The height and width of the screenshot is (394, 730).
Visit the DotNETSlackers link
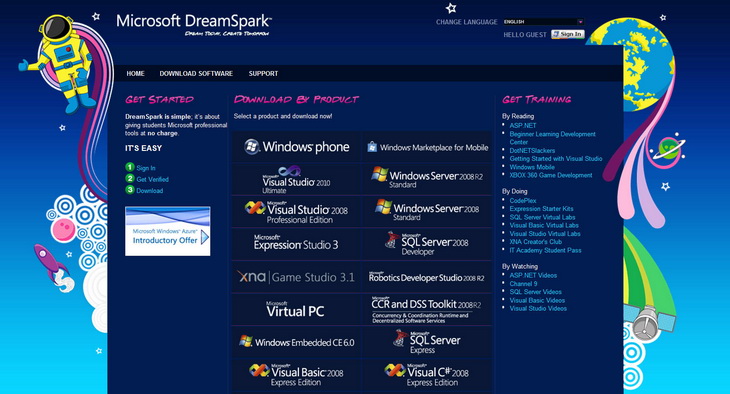pos(532,150)
